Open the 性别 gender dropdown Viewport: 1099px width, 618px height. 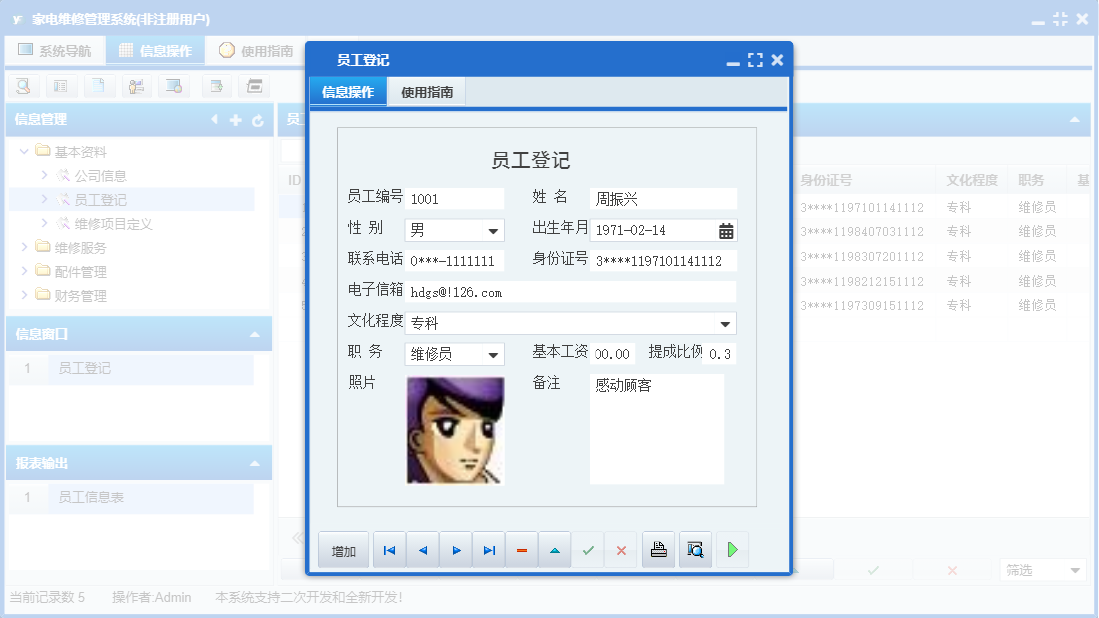[495, 230]
